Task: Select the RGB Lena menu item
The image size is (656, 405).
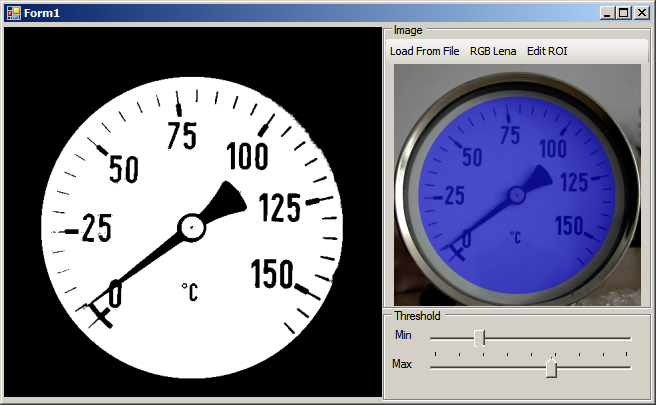Action: pos(493,51)
